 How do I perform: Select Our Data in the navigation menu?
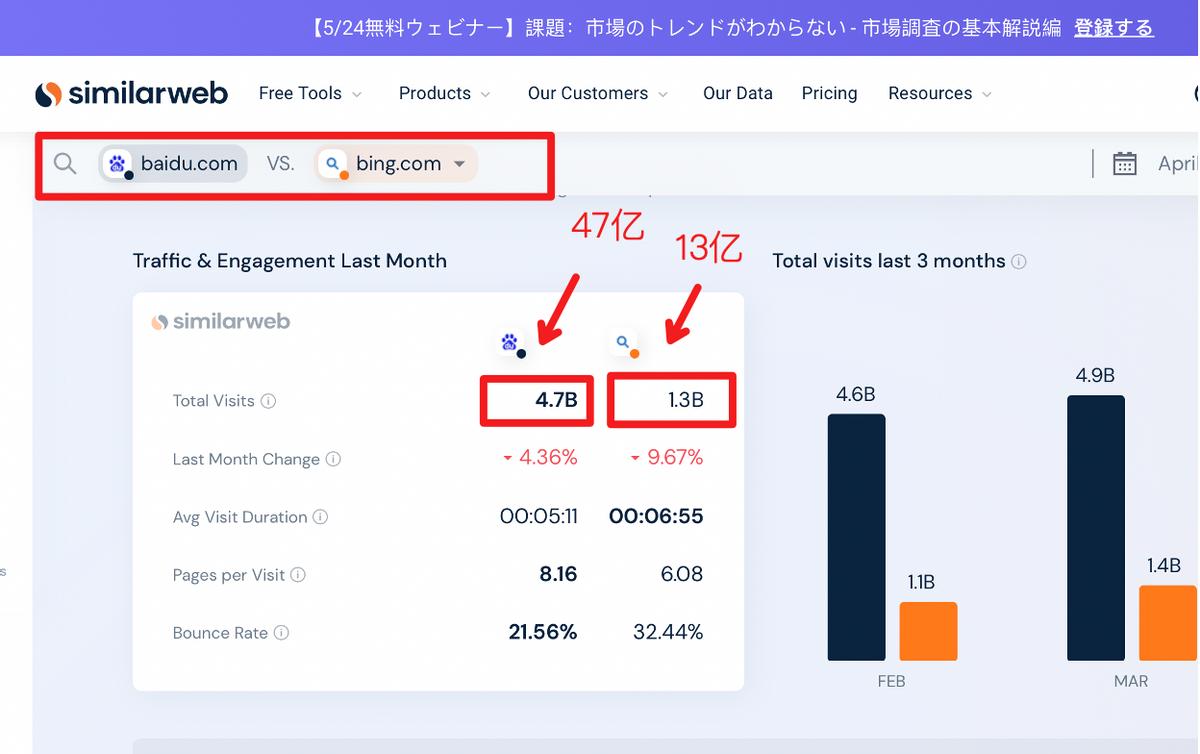738,93
